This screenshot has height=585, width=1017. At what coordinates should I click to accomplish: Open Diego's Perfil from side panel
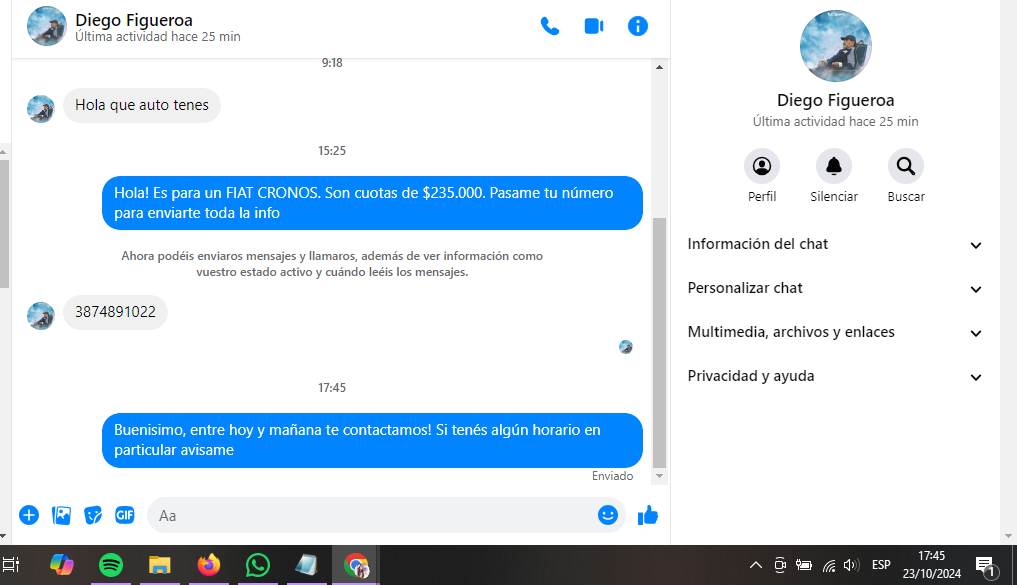762,166
